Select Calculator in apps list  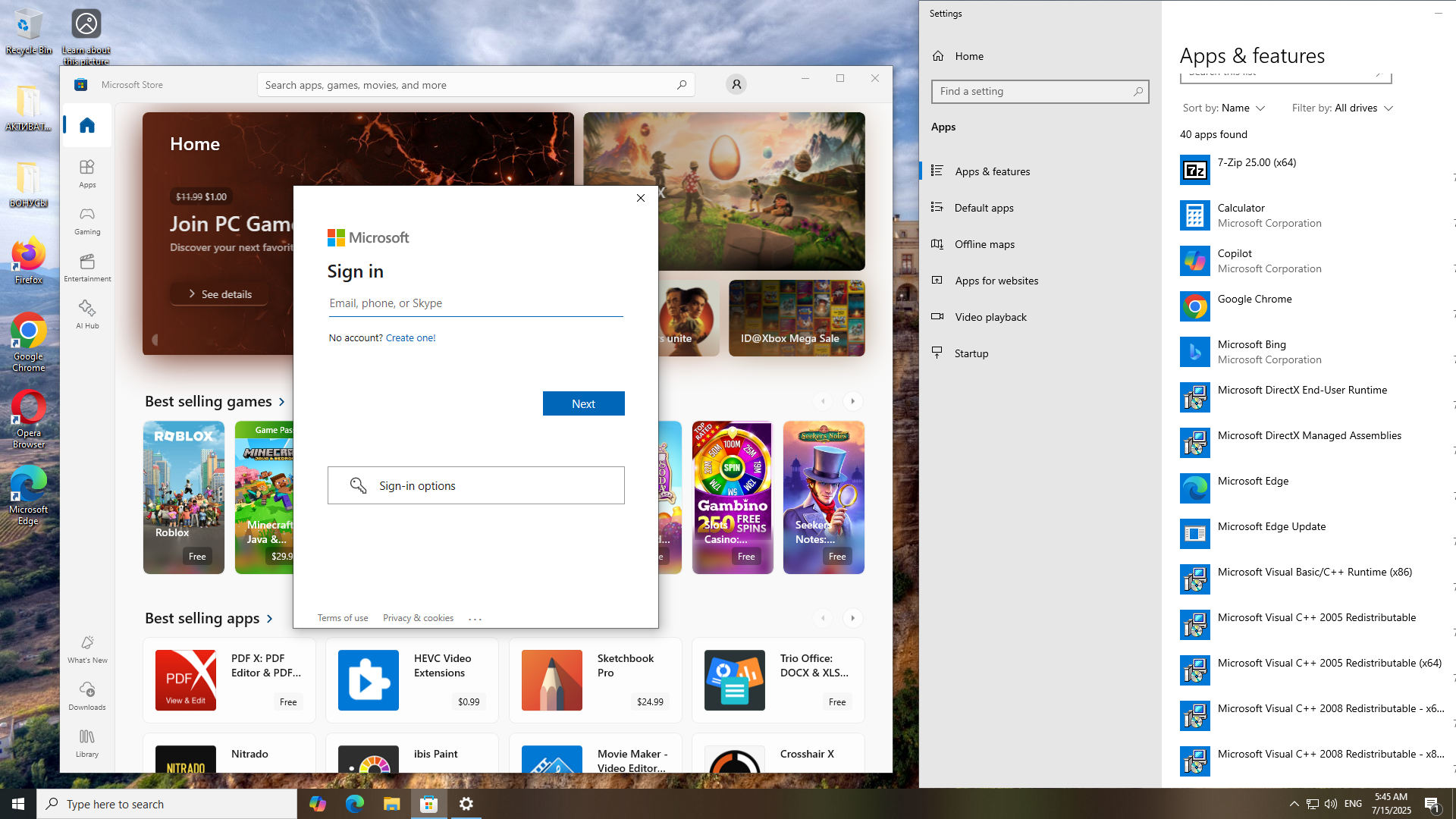click(1318, 215)
